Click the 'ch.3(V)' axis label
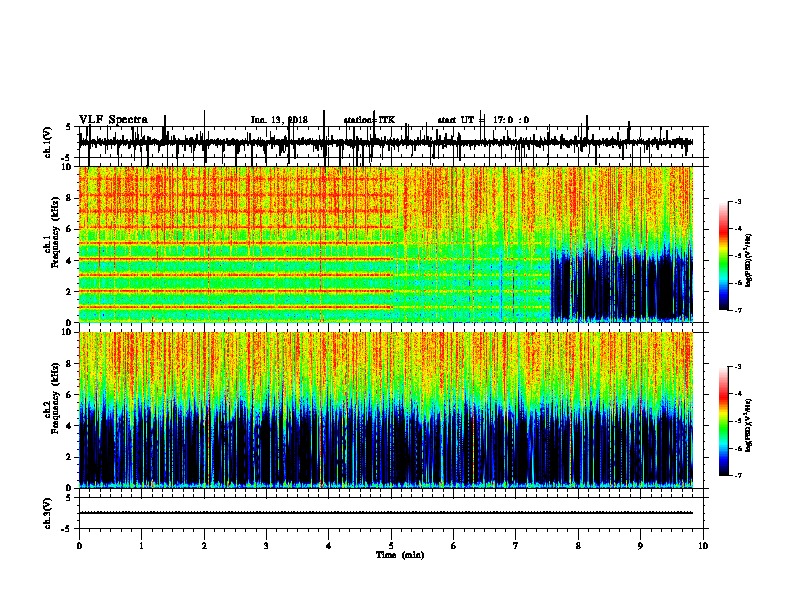 click(x=48, y=513)
